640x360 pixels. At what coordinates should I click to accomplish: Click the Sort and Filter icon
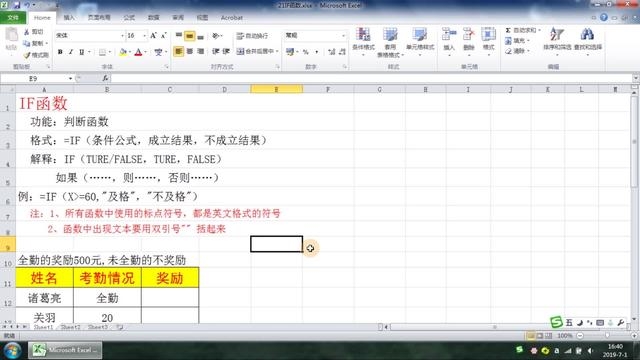click(x=557, y=34)
